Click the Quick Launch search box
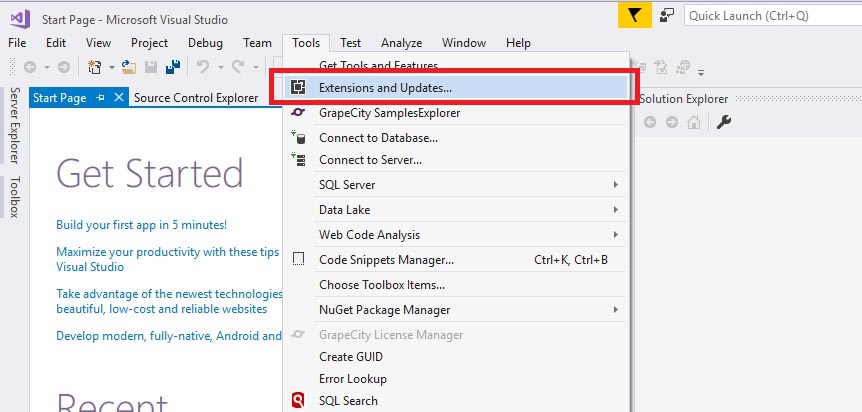 (x=773, y=16)
